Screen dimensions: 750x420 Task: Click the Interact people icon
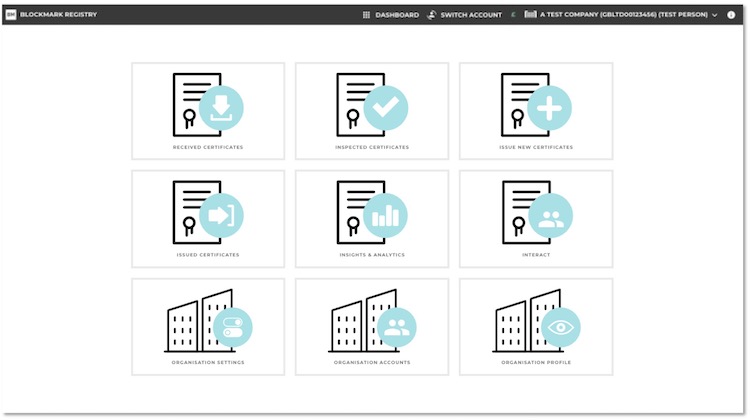(549, 215)
